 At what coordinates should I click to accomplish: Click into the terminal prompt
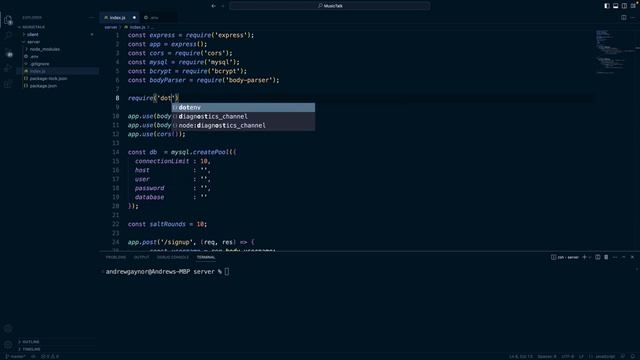[x=227, y=271]
